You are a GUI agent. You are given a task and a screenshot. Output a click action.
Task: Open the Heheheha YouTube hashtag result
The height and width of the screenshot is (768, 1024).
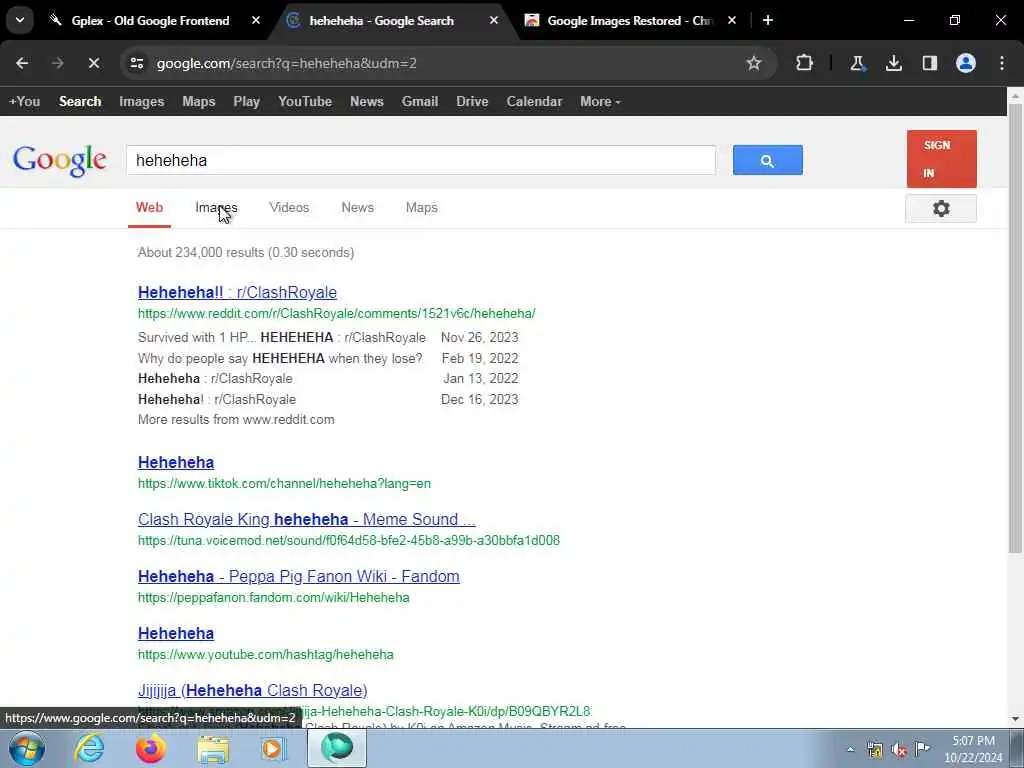coord(176,633)
